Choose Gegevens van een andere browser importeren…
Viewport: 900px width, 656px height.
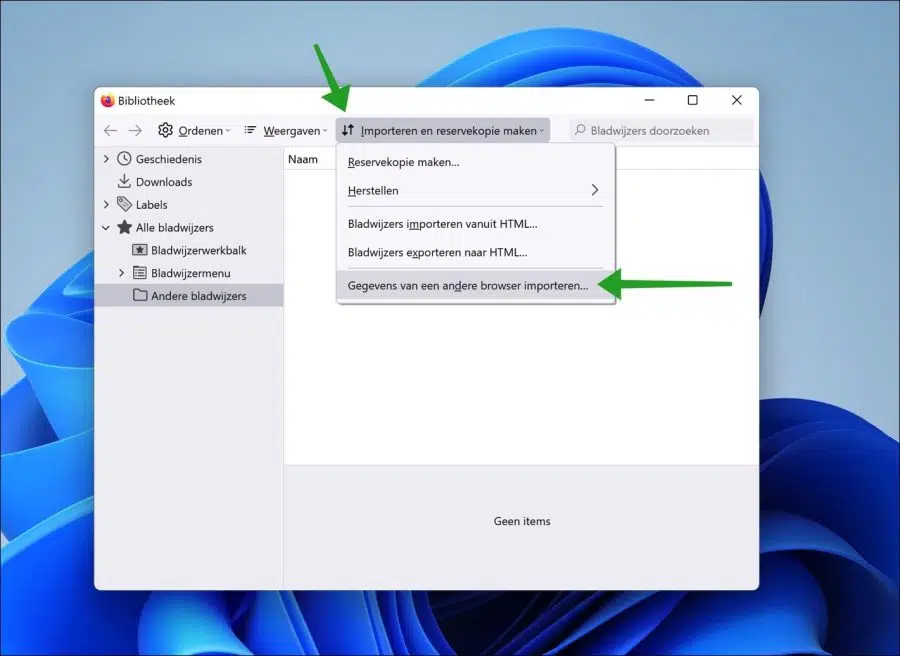click(475, 285)
